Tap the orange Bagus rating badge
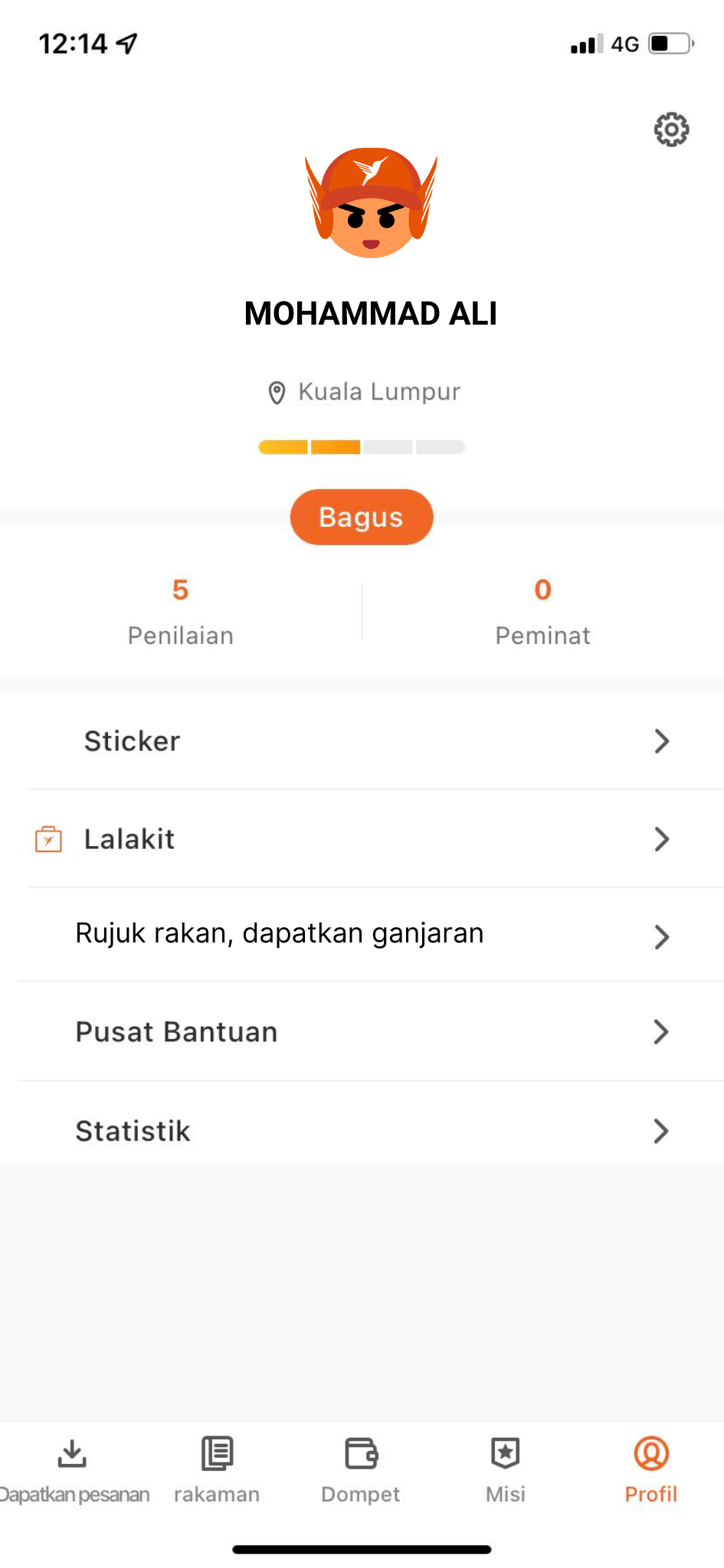This screenshot has height=1568, width=724. point(362,517)
